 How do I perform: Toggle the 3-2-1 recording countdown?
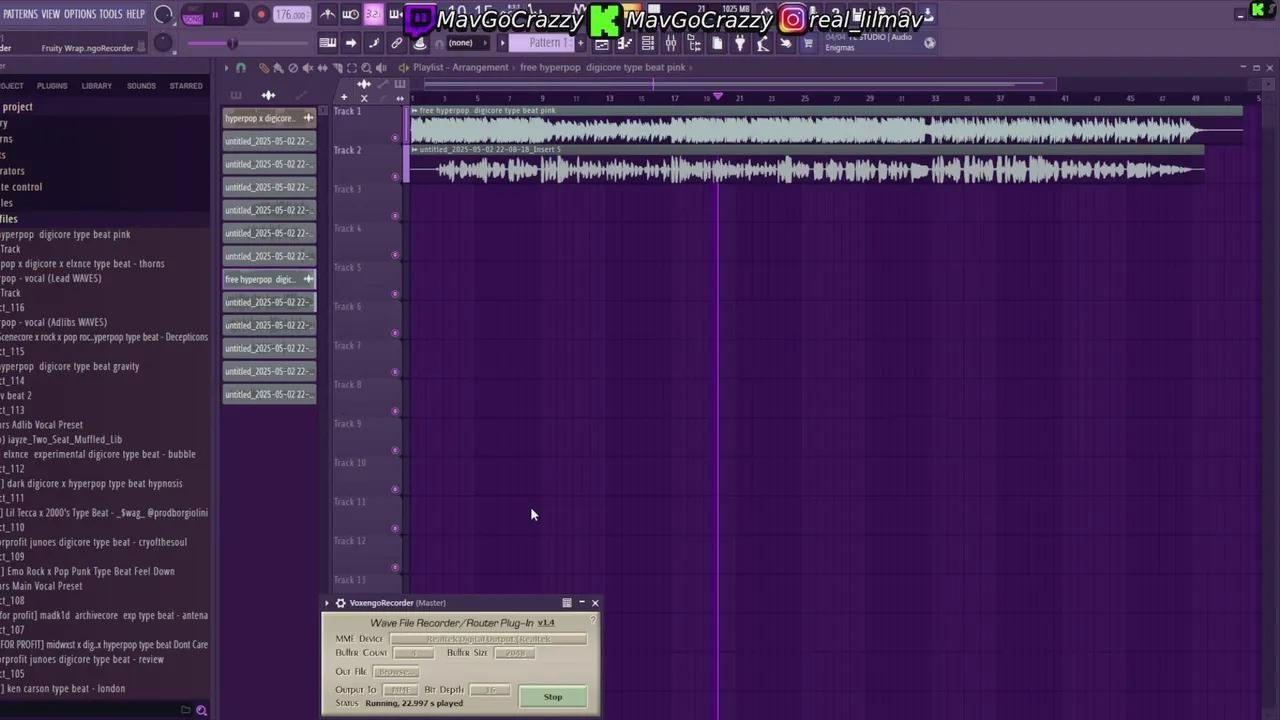coord(373,15)
